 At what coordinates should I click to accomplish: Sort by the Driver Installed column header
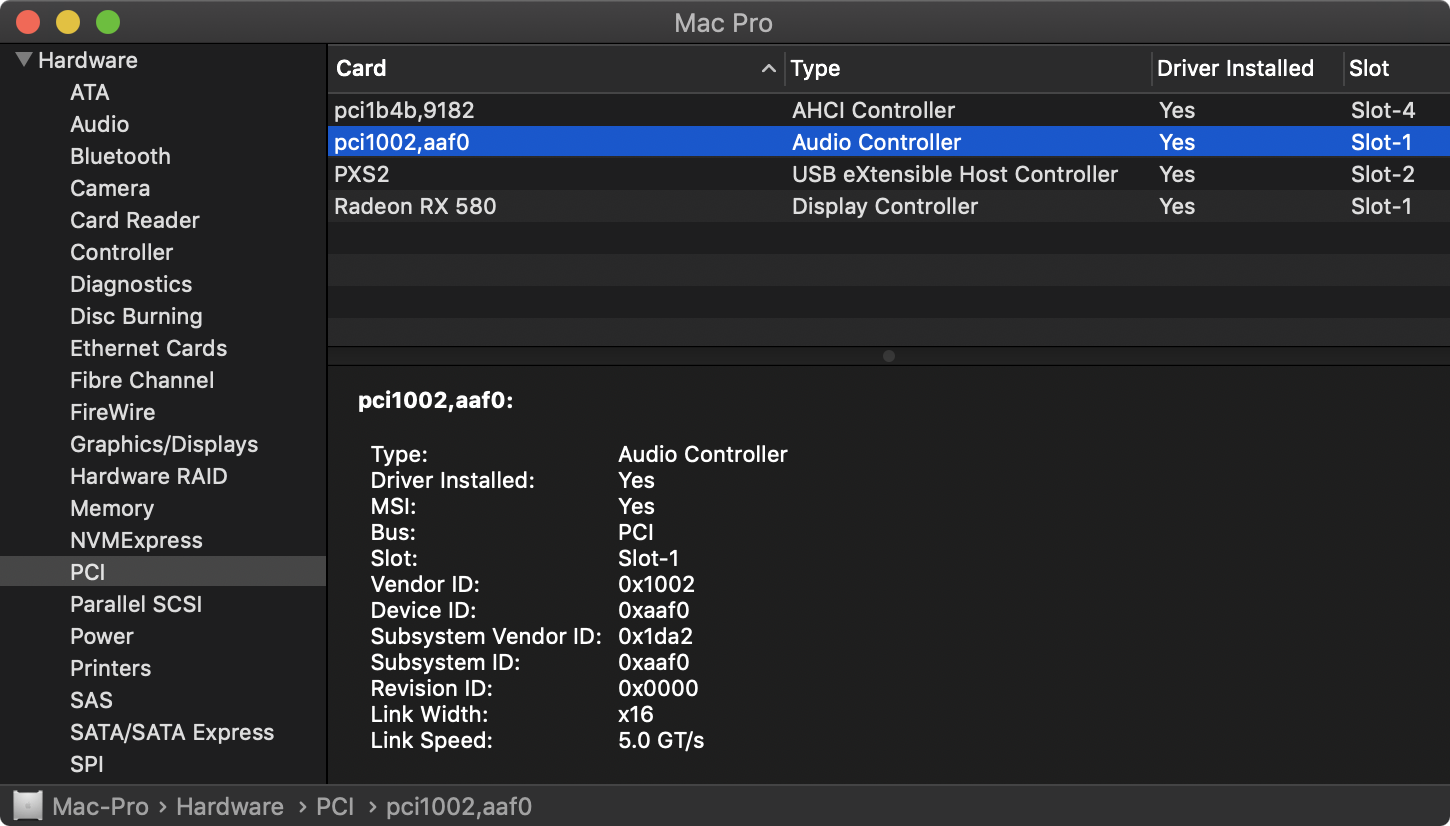tap(1235, 68)
